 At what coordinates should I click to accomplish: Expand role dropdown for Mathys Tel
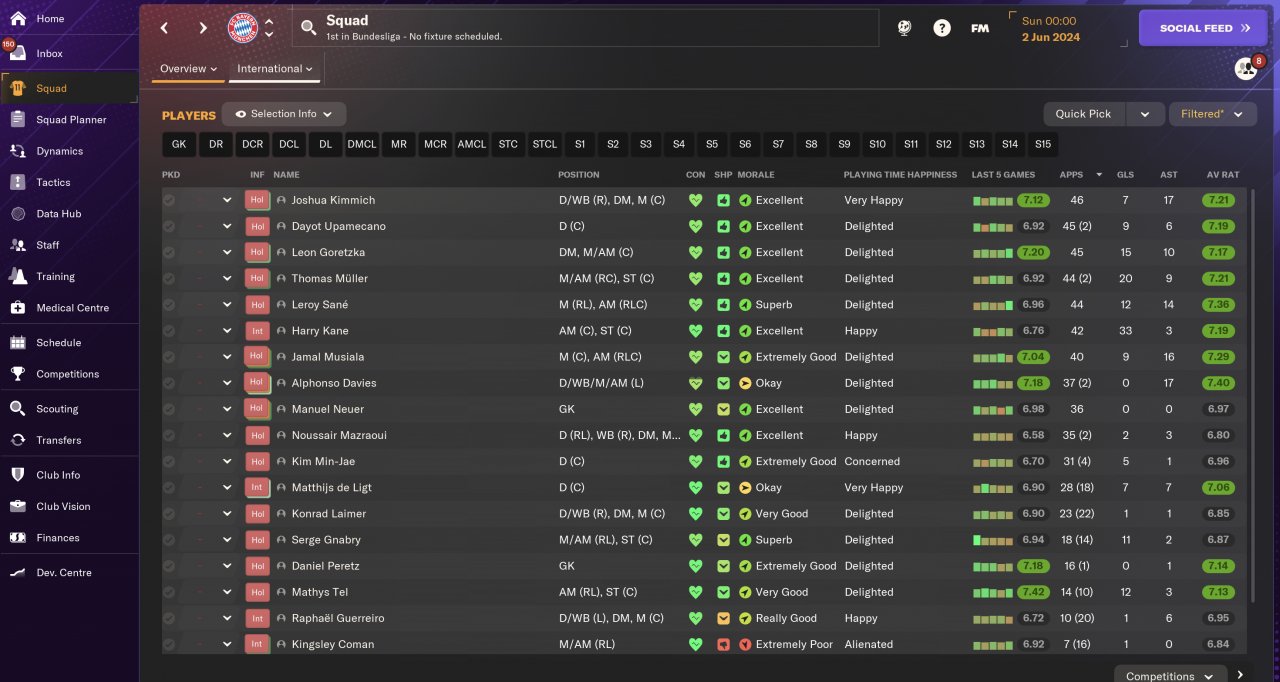click(227, 592)
